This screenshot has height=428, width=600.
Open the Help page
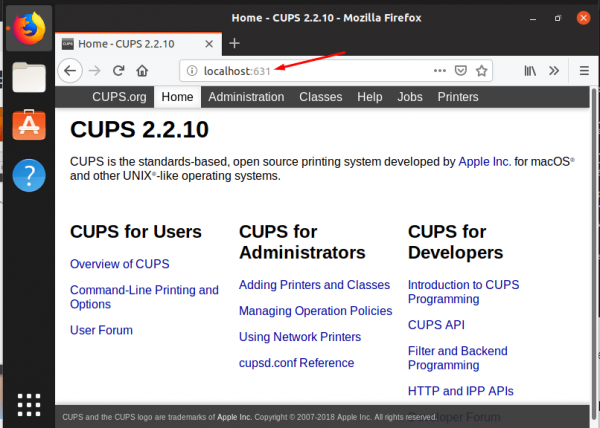370,97
